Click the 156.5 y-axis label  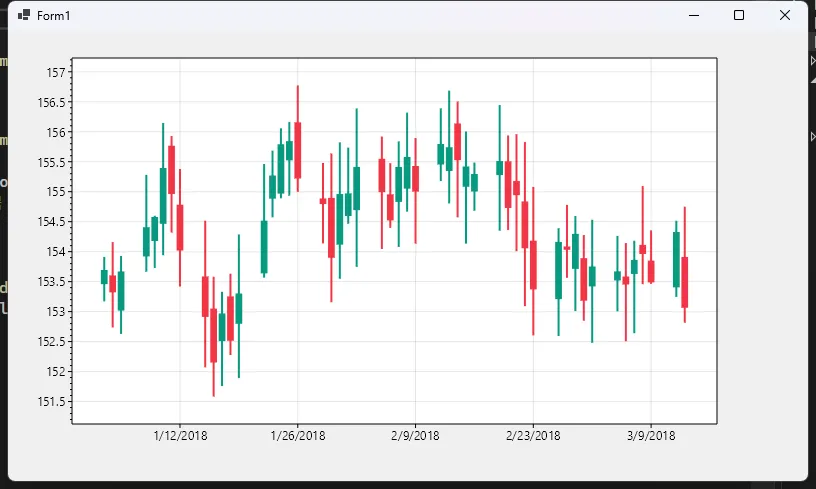[x=52, y=102]
